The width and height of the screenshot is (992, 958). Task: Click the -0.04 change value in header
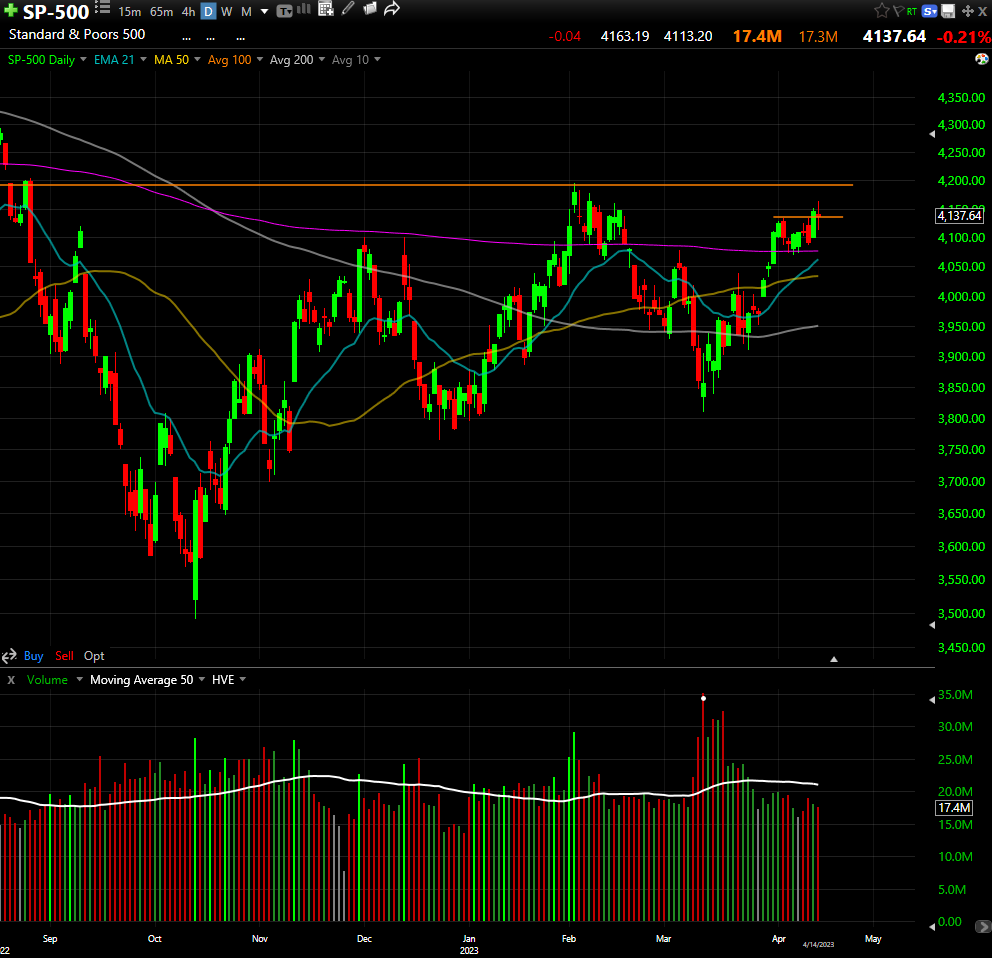click(x=564, y=37)
